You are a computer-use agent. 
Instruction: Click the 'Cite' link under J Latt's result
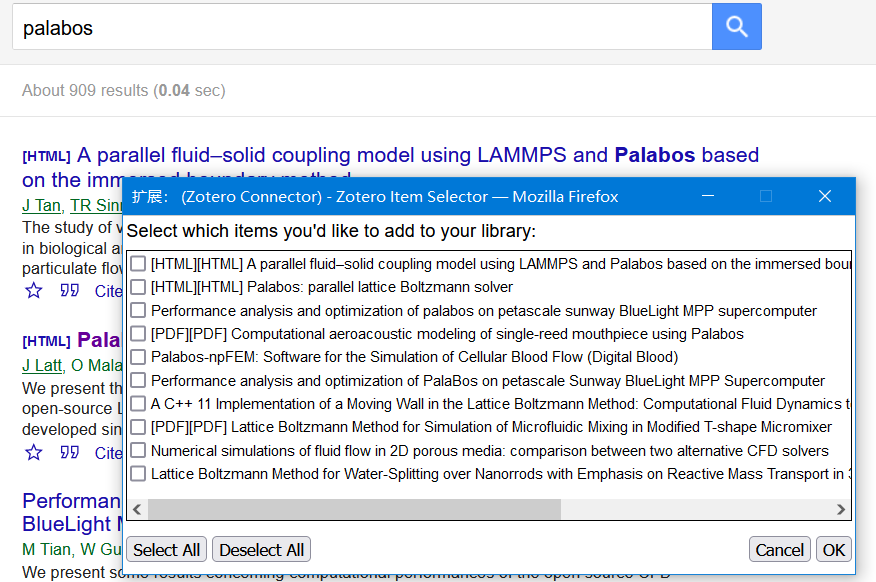[108, 452]
